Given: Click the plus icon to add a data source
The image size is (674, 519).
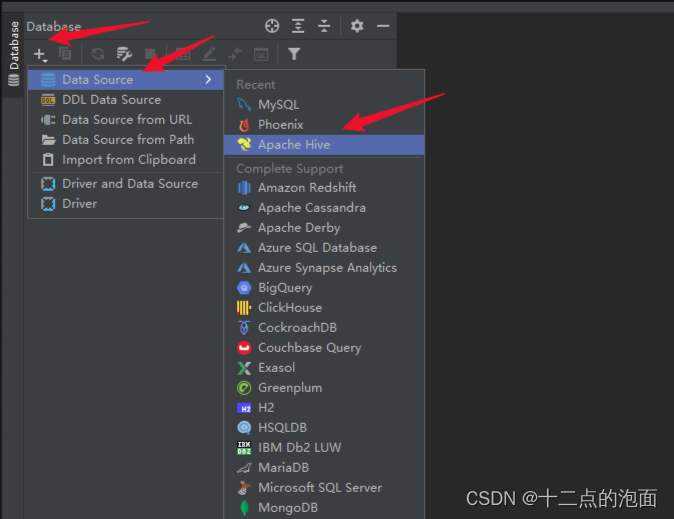Looking at the screenshot, I should click(40, 54).
